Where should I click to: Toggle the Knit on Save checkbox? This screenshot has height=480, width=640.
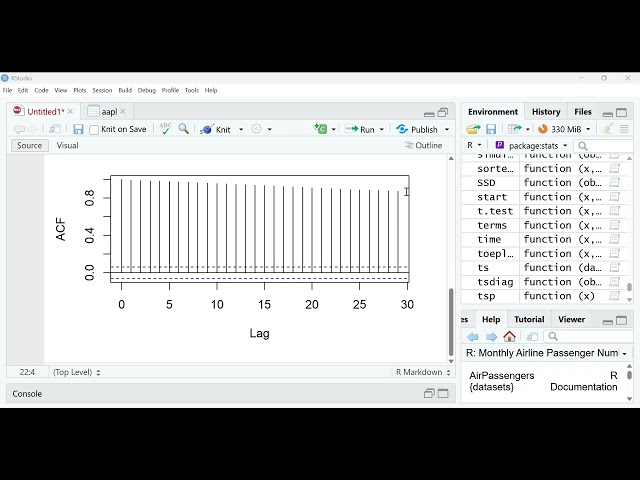pos(94,130)
